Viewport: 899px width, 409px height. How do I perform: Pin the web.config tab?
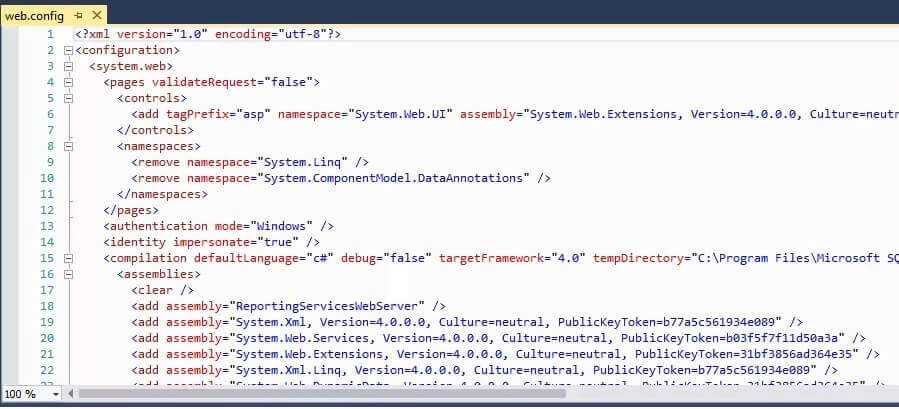click(x=79, y=15)
